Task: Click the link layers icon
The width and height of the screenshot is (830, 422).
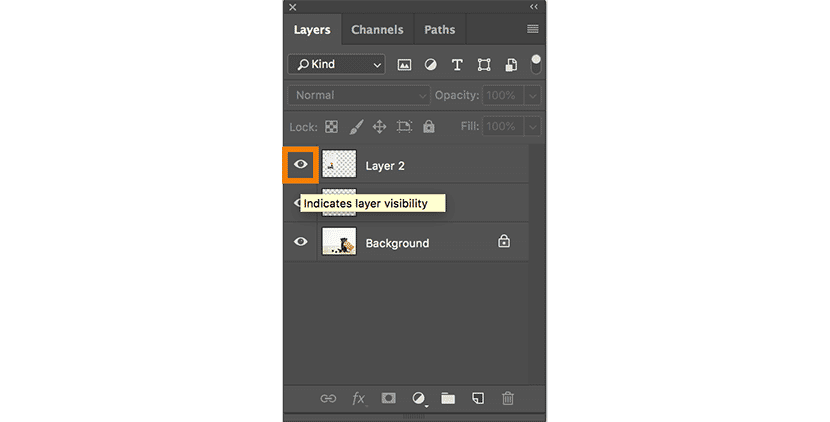Action: point(328,398)
